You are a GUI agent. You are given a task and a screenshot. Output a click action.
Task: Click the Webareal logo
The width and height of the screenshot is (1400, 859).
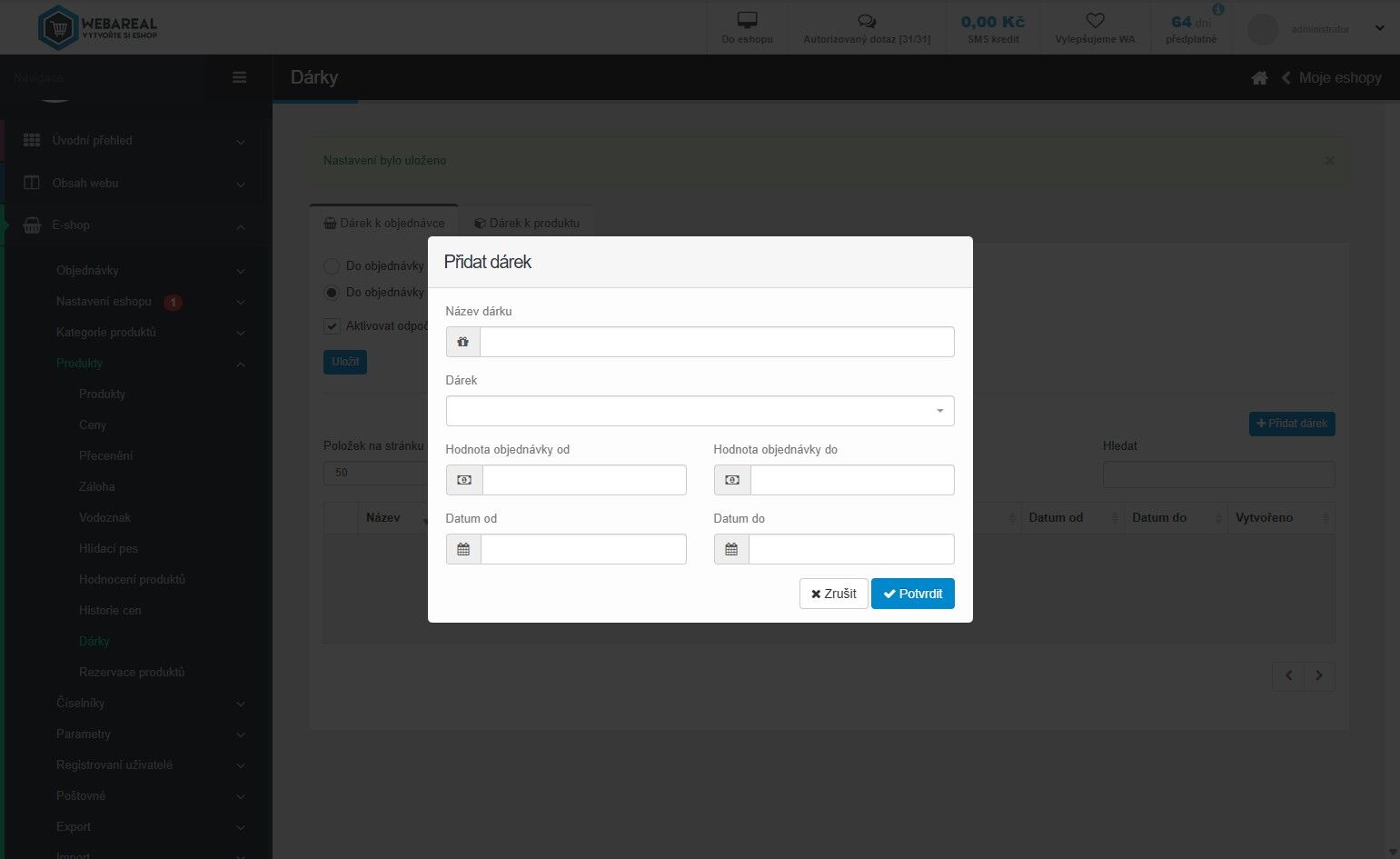98,27
